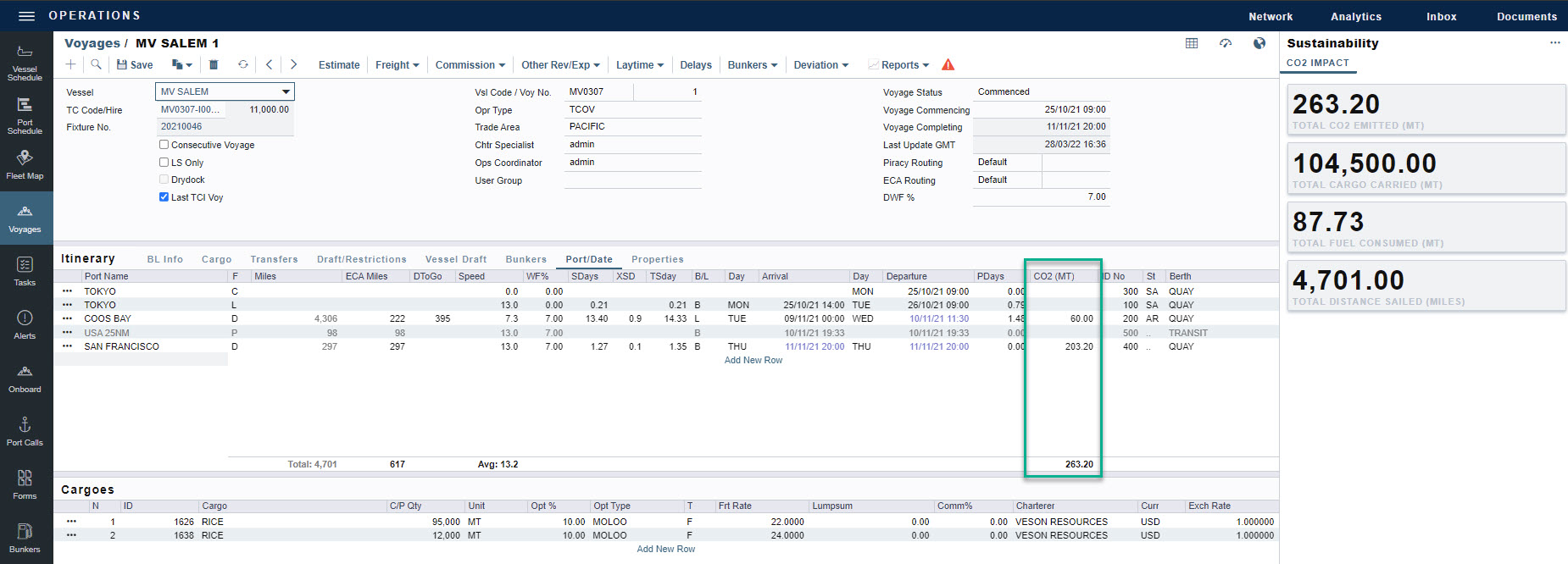Viewport: 1568px width, 564px height.
Task: Click the red warning triangle icon
Action: 948,65
